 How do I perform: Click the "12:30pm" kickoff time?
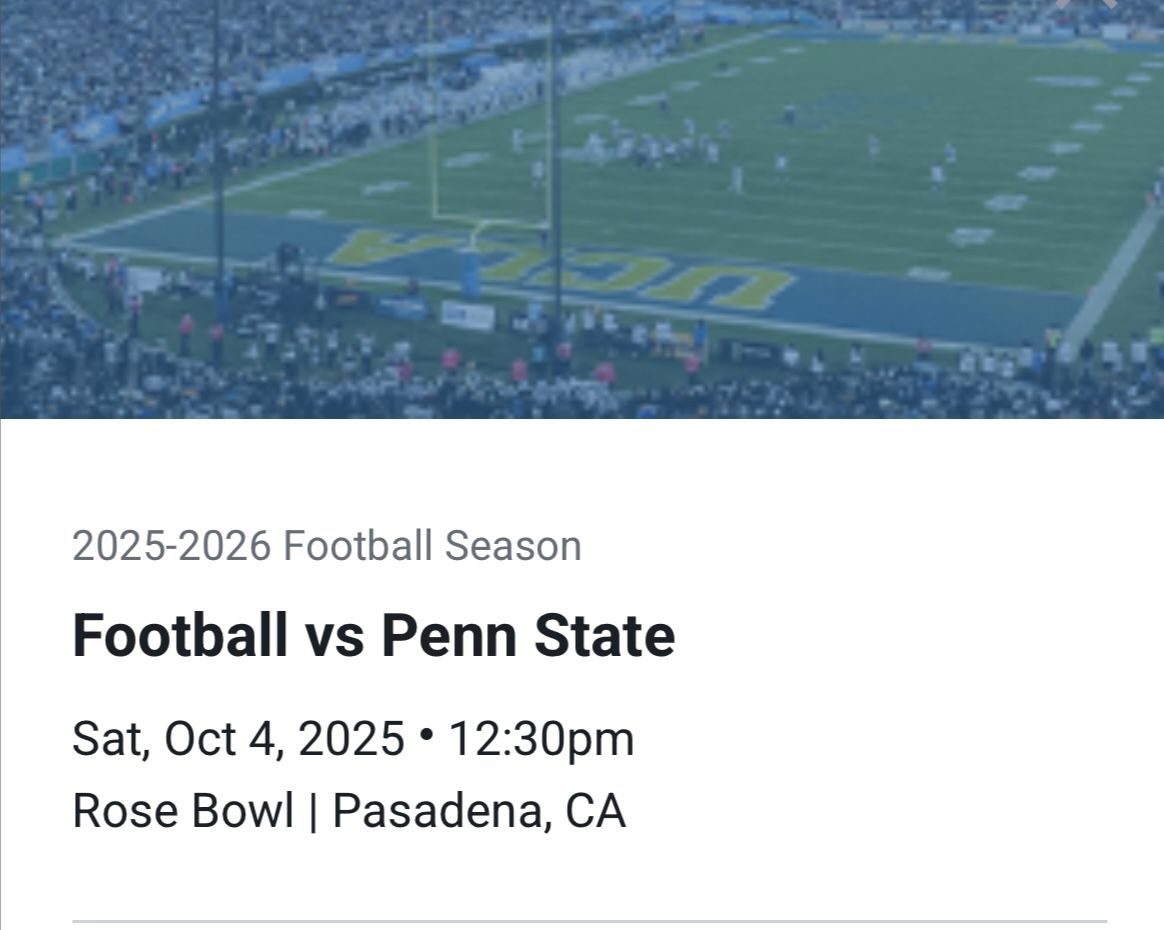(x=541, y=739)
